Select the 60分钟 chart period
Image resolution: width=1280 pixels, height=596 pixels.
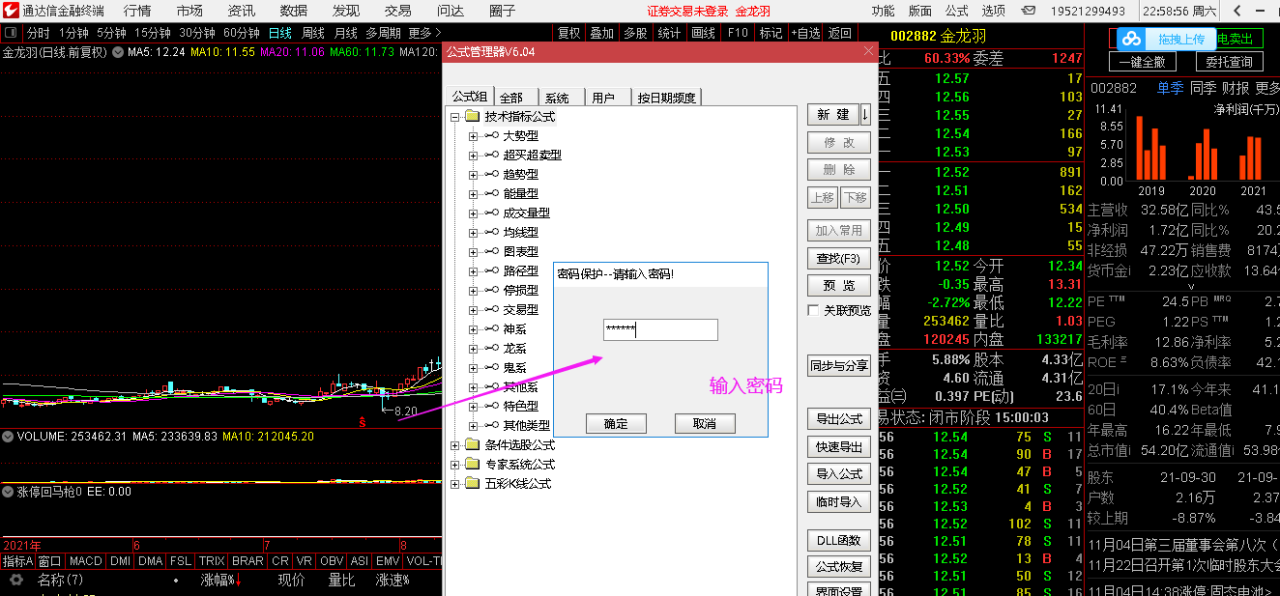[241, 33]
